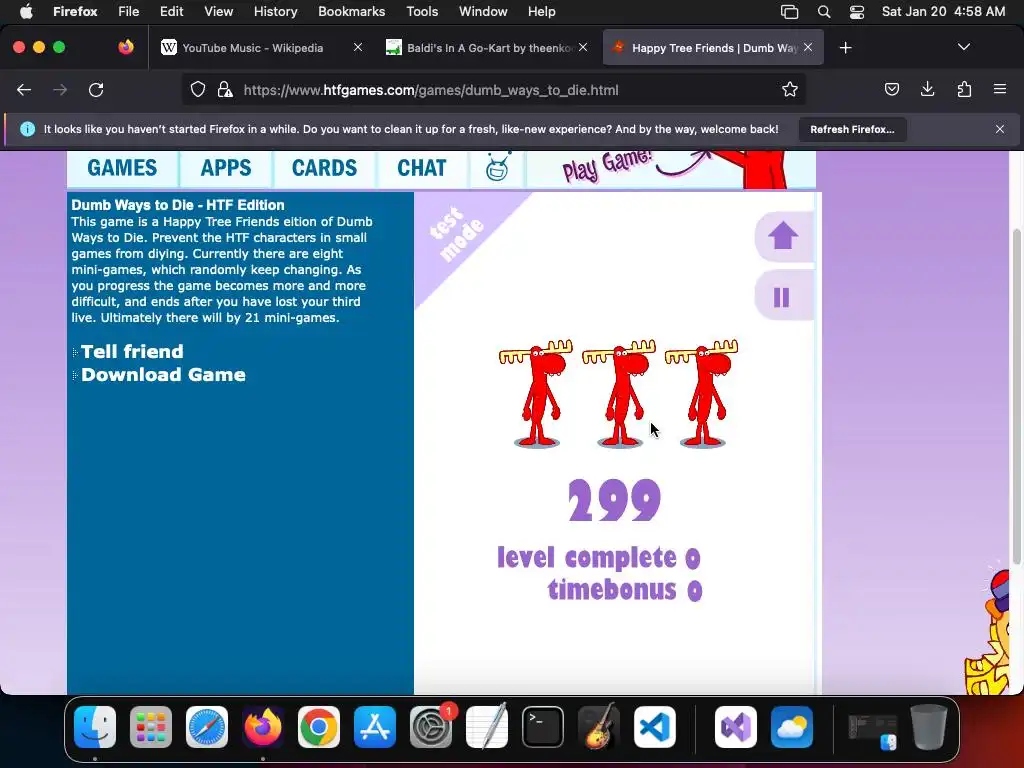Open the APPS navigation tab
Image resolution: width=1024 pixels, height=768 pixels.
click(226, 168)
